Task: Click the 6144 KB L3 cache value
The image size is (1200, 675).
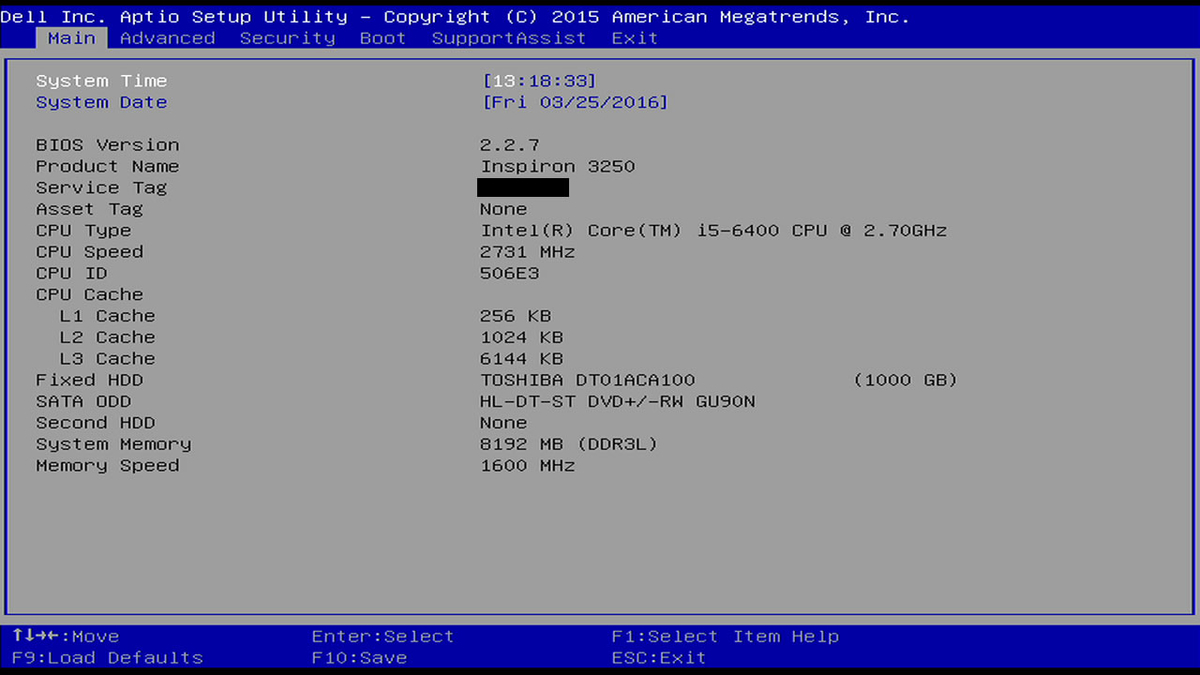Action: point(522,358)
